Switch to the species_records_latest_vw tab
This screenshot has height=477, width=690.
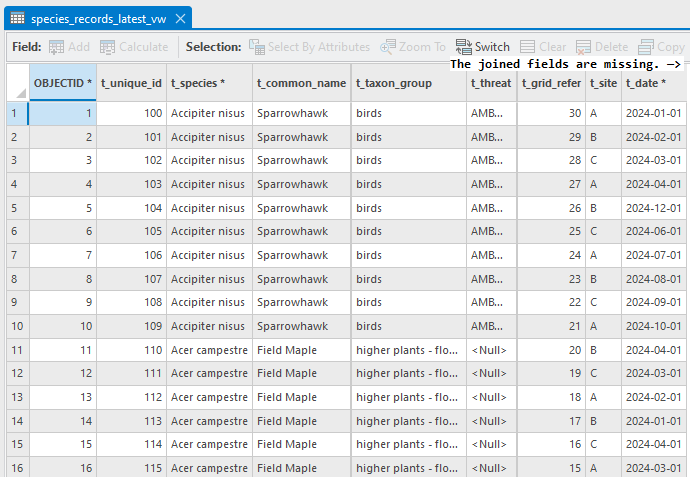(x=98, y=18)
